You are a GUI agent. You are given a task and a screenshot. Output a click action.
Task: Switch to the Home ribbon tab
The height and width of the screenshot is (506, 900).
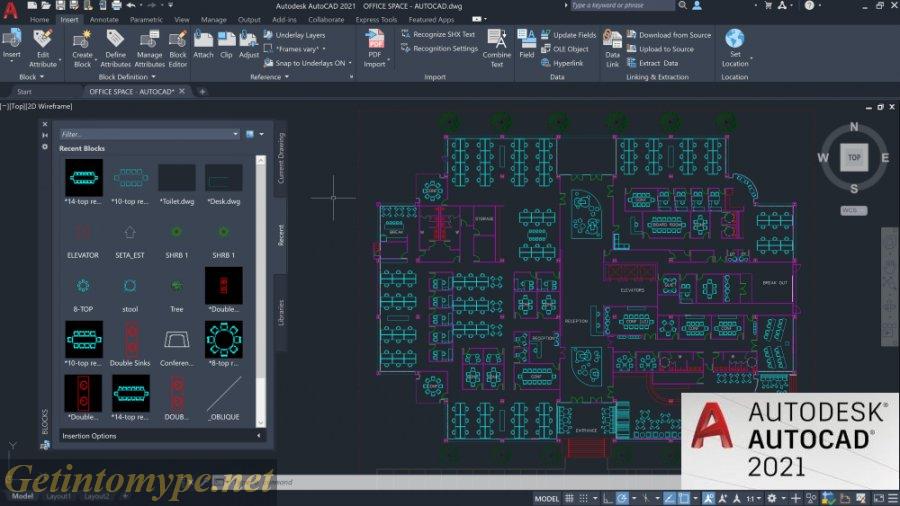[40, 20]
